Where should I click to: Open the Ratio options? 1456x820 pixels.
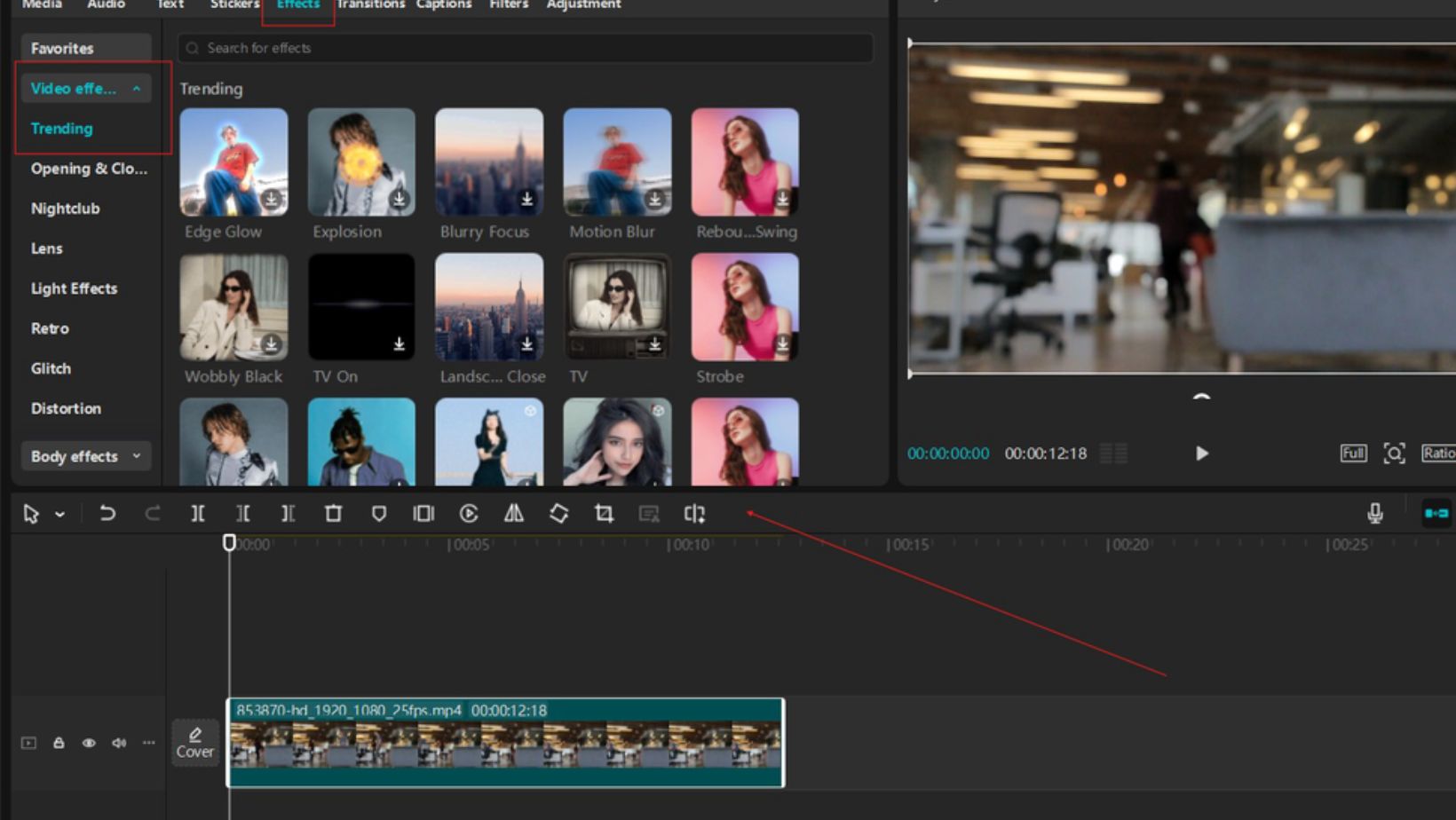1438,453
